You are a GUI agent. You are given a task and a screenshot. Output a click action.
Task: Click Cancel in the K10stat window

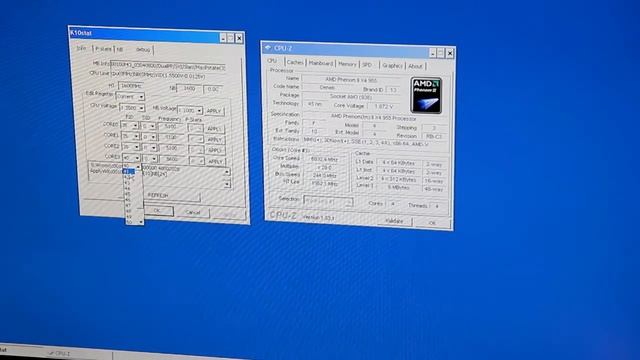coord(193,212)
